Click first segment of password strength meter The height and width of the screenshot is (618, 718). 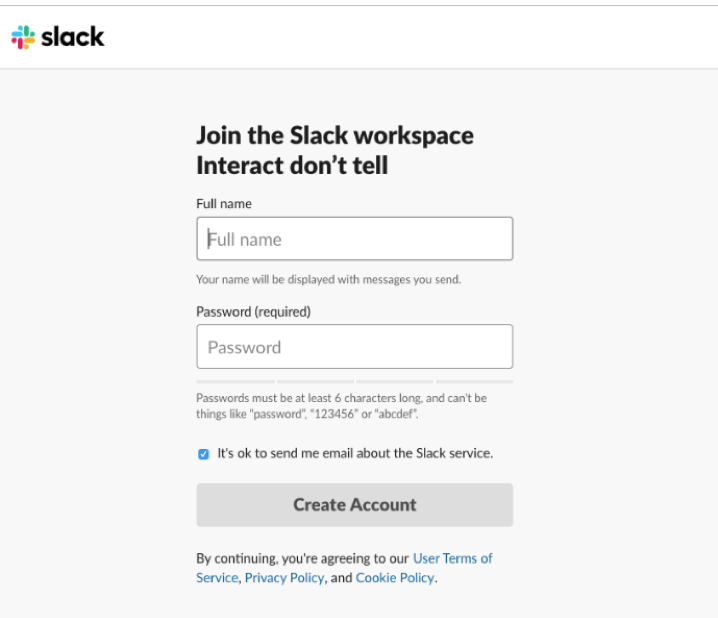point(235,381)
